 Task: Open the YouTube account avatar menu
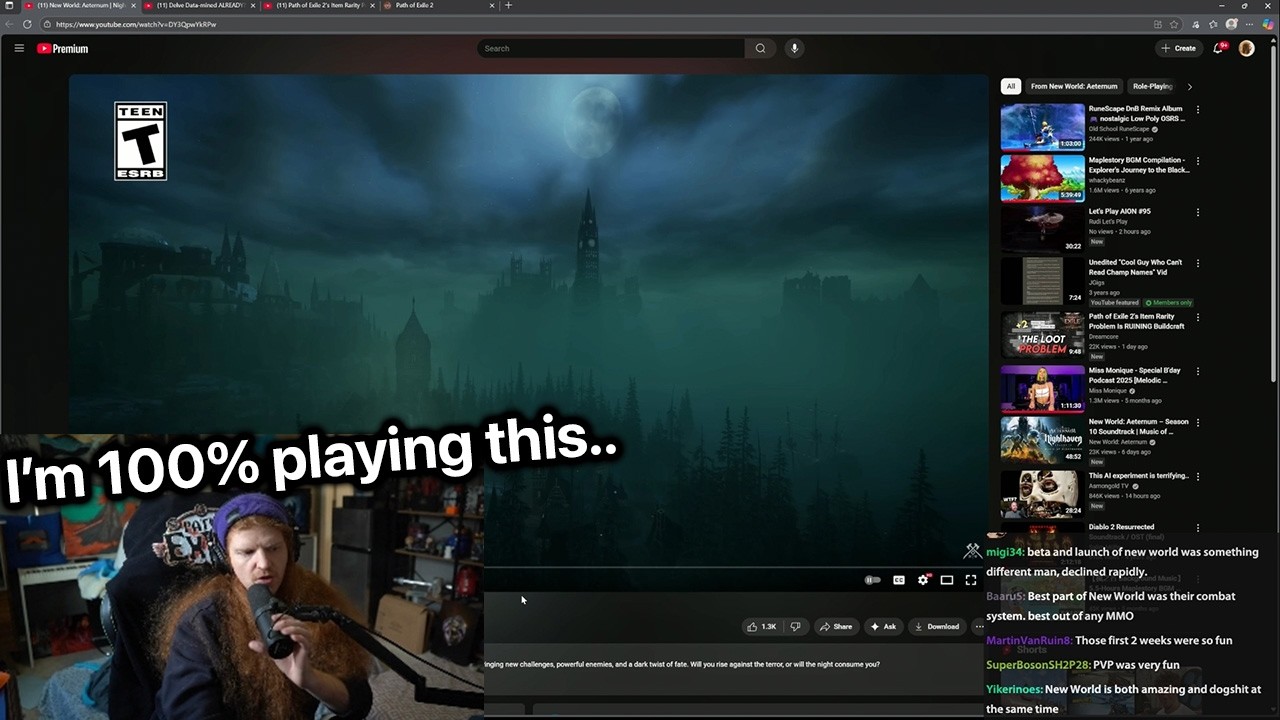click(1246, 48)
